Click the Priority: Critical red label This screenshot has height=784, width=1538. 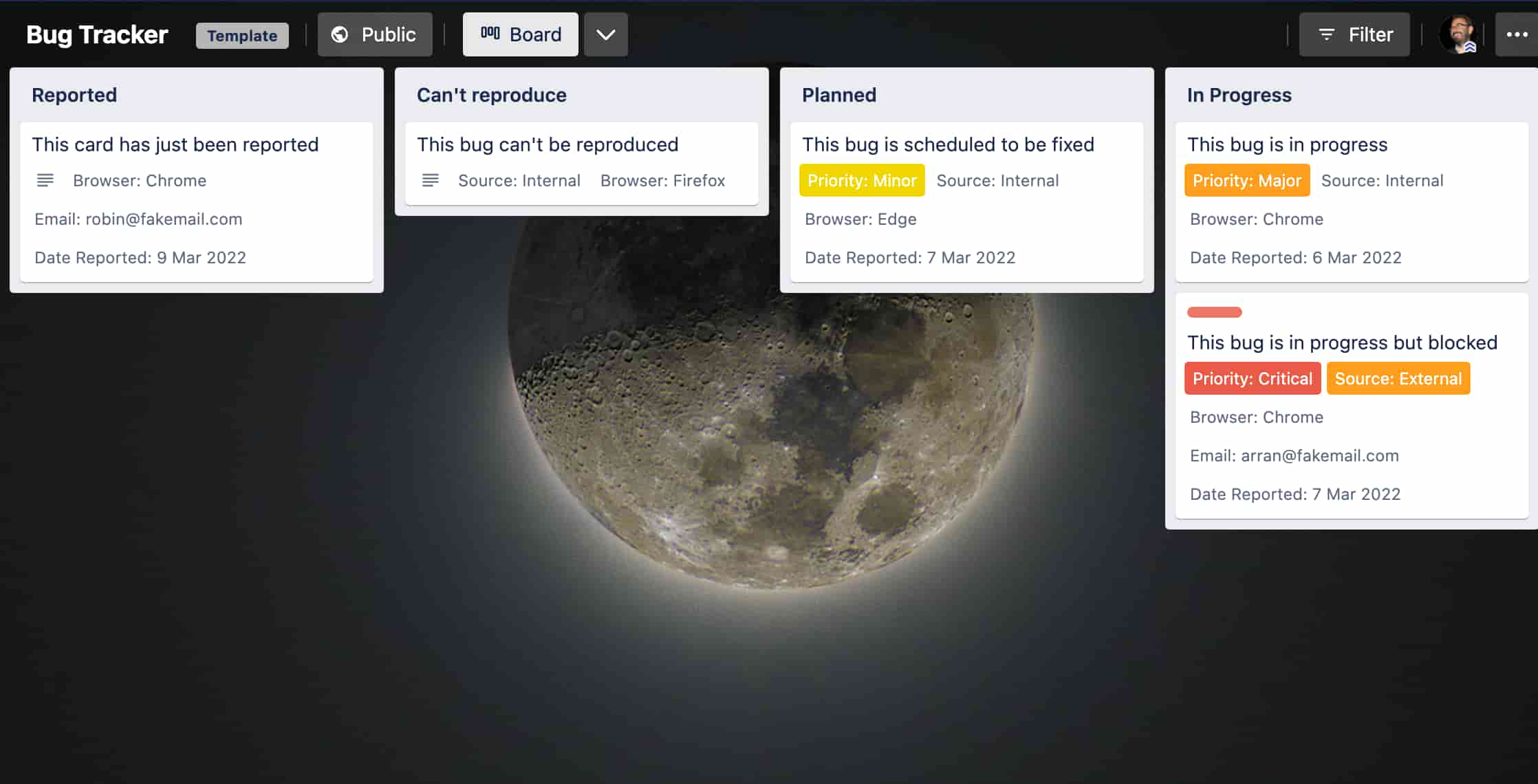click(1253, 378)
